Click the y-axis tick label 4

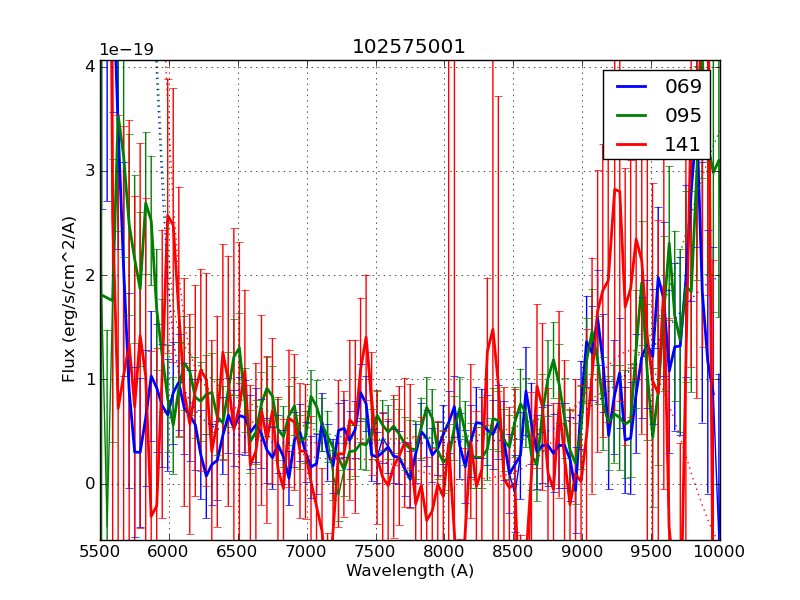(90, 66)
